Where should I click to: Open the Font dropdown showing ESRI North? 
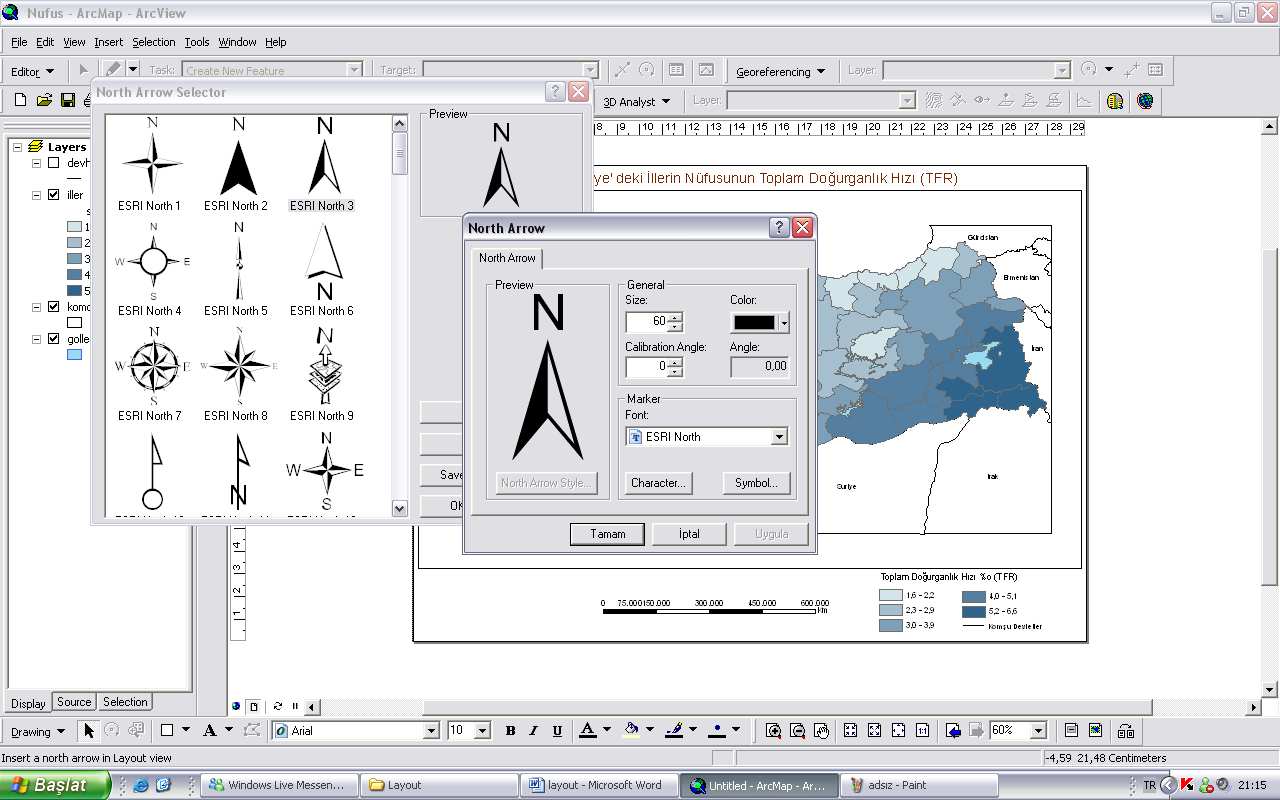779,437
